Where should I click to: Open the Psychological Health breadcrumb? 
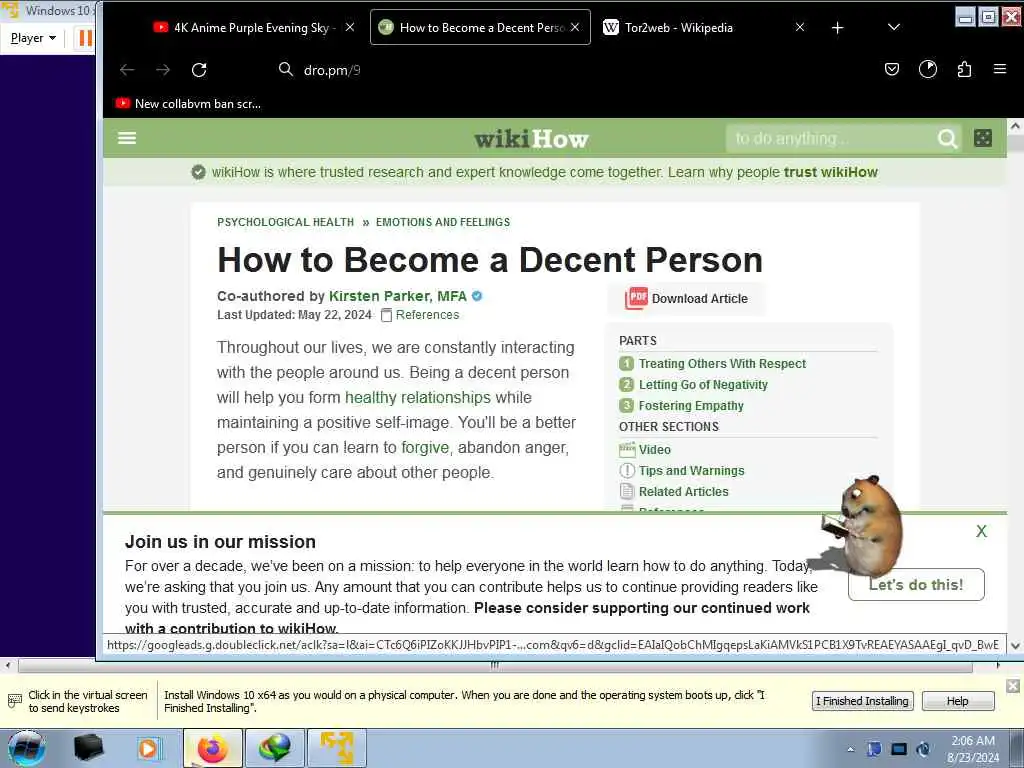285,222
